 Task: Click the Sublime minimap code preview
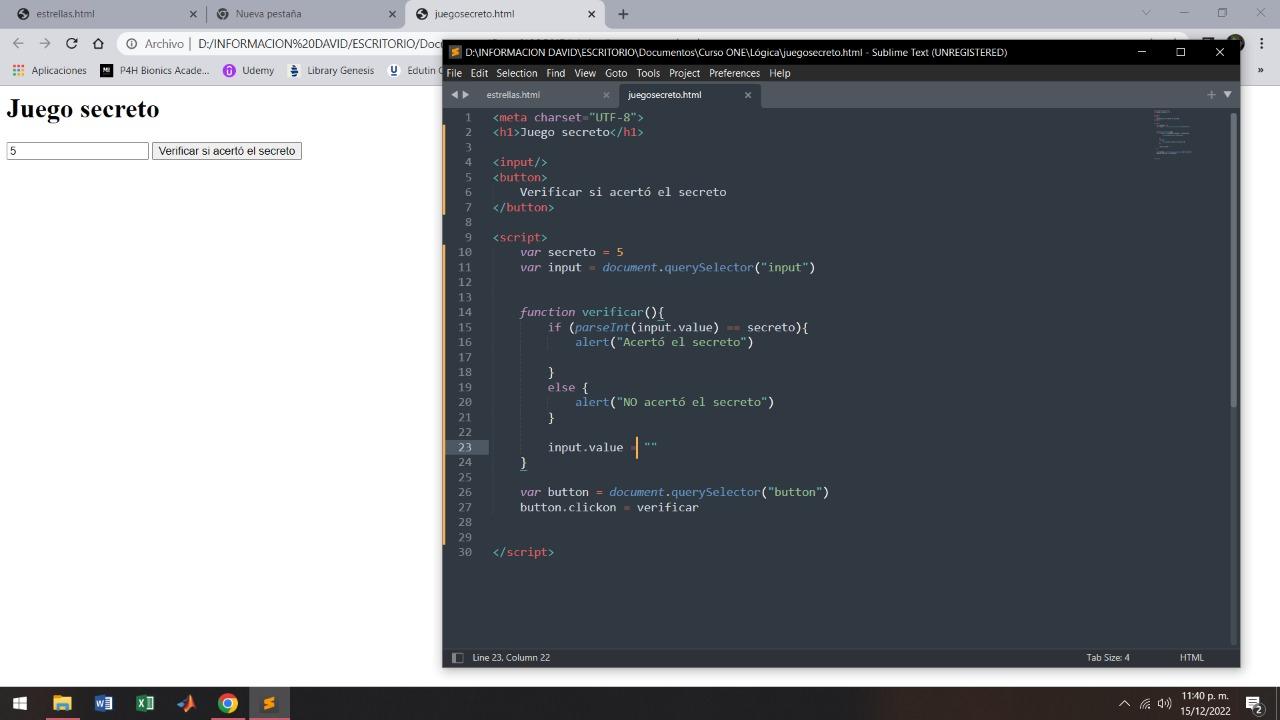[1174, 132]
